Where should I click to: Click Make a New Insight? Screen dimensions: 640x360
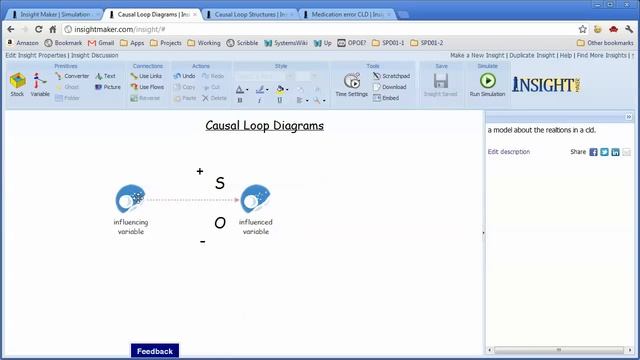(x=477, y=55)
